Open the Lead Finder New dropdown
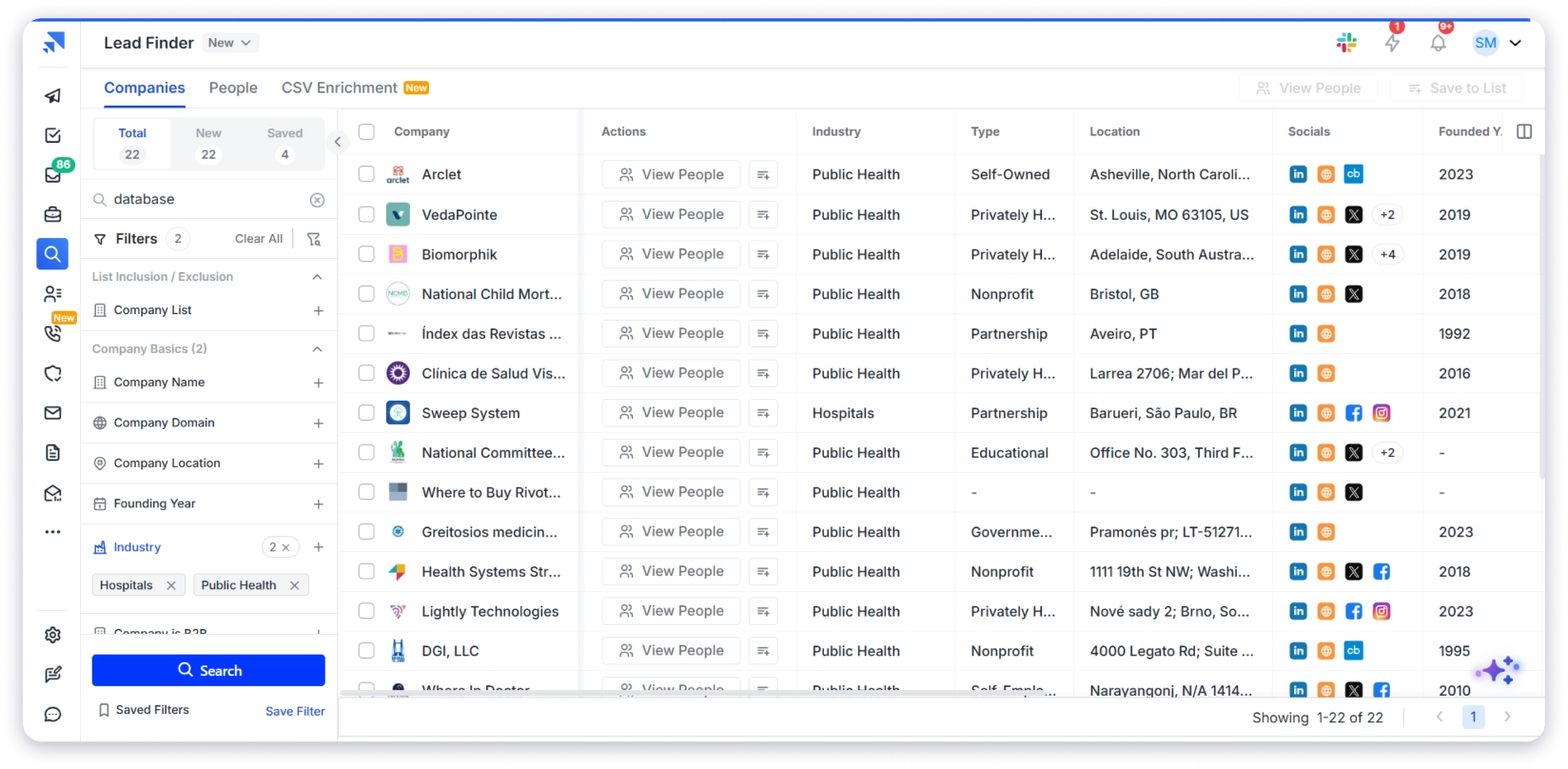1568x769 pixels. click(x=229, y=43)
